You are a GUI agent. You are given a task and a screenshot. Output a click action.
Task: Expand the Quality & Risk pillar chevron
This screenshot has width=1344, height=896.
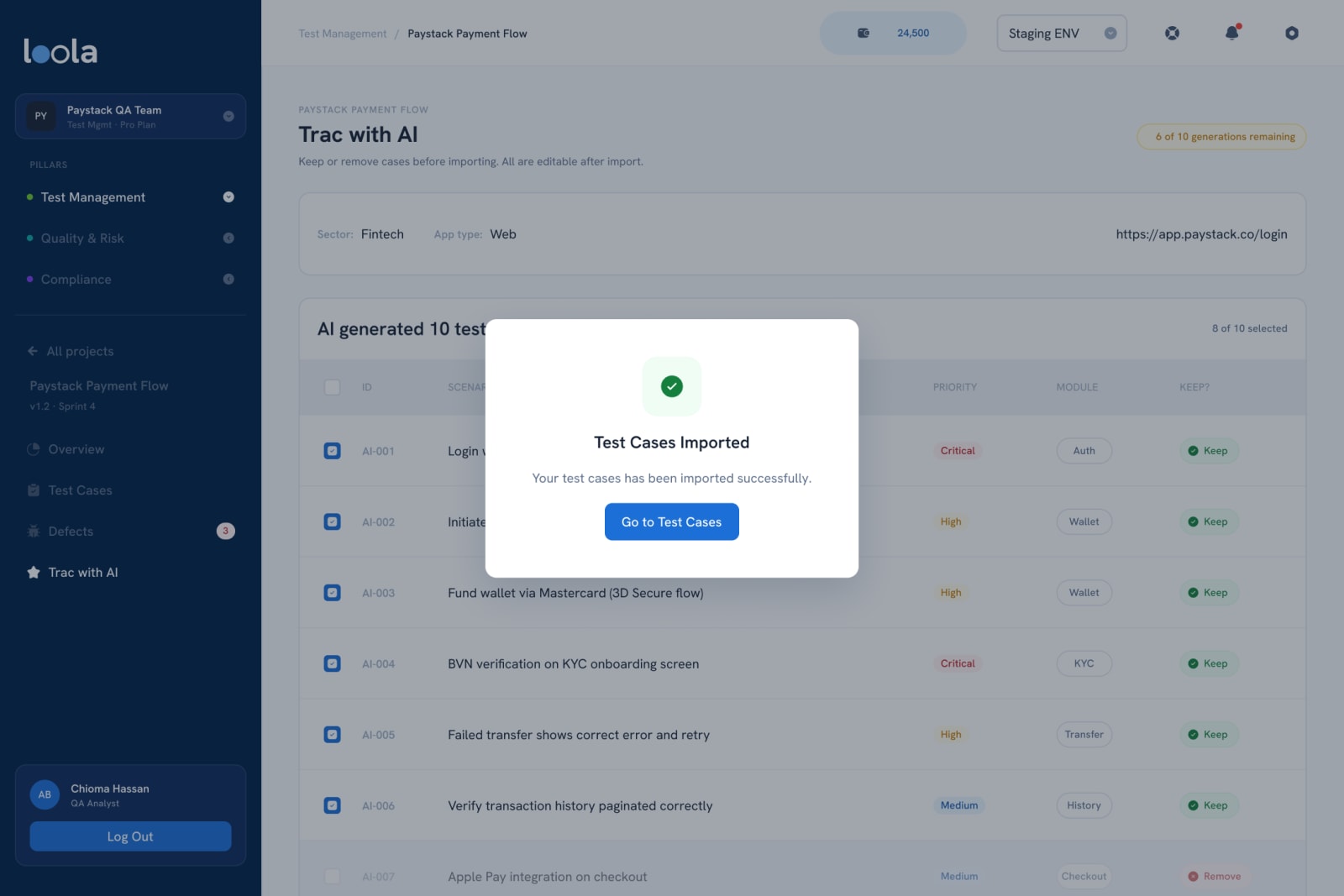228,238
